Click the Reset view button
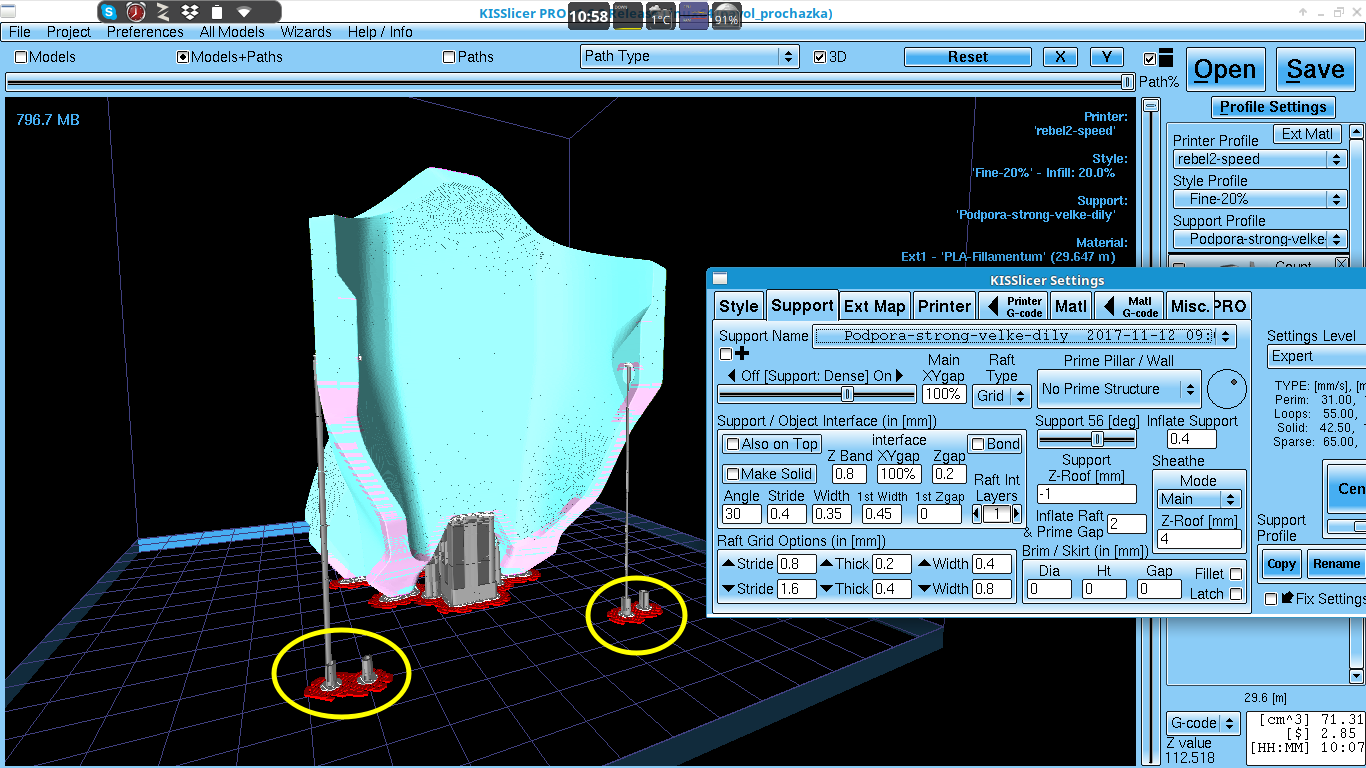 point(968,57)
